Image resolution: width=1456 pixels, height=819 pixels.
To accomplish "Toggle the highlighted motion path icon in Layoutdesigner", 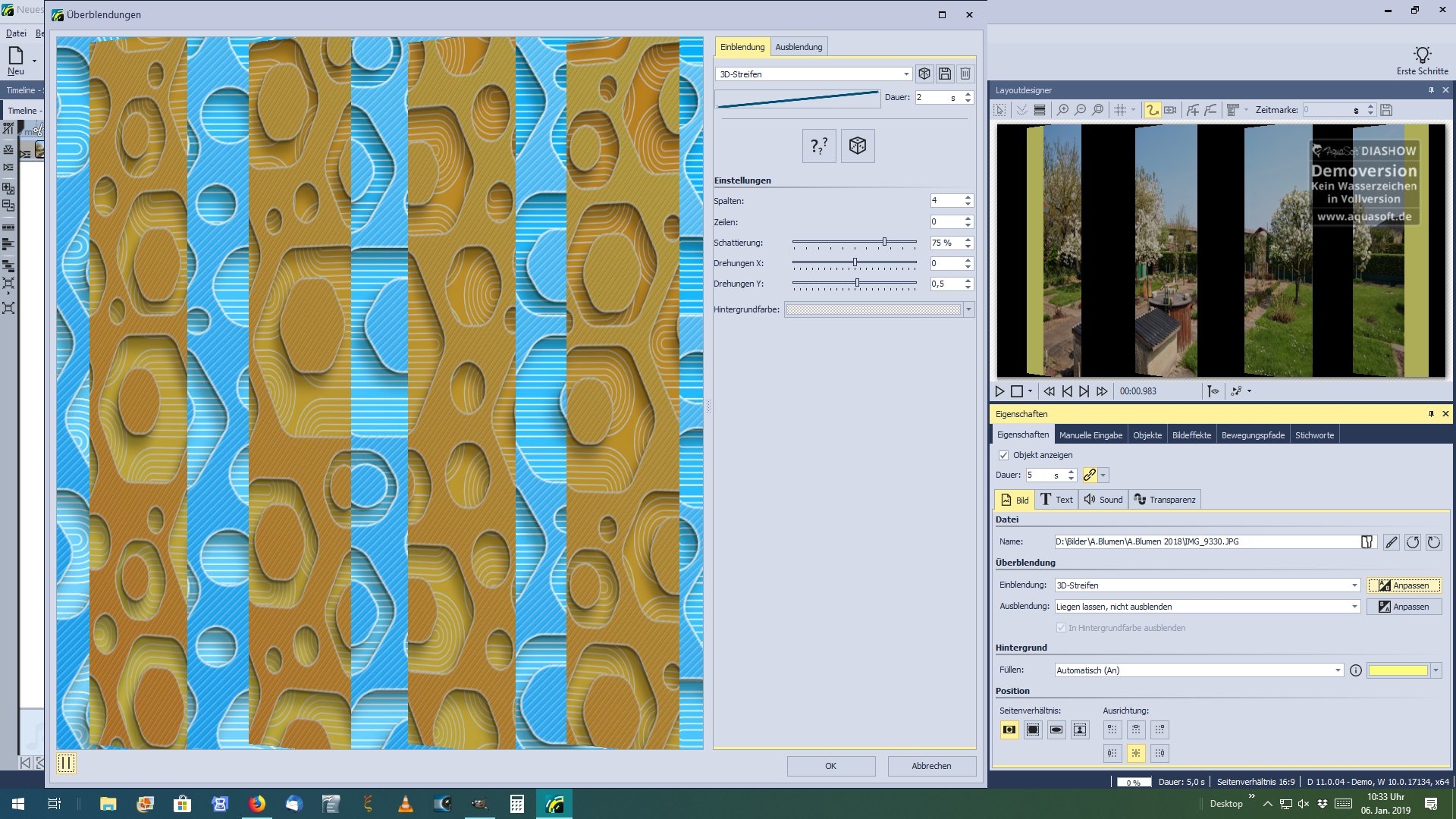I will [1153, 110].
